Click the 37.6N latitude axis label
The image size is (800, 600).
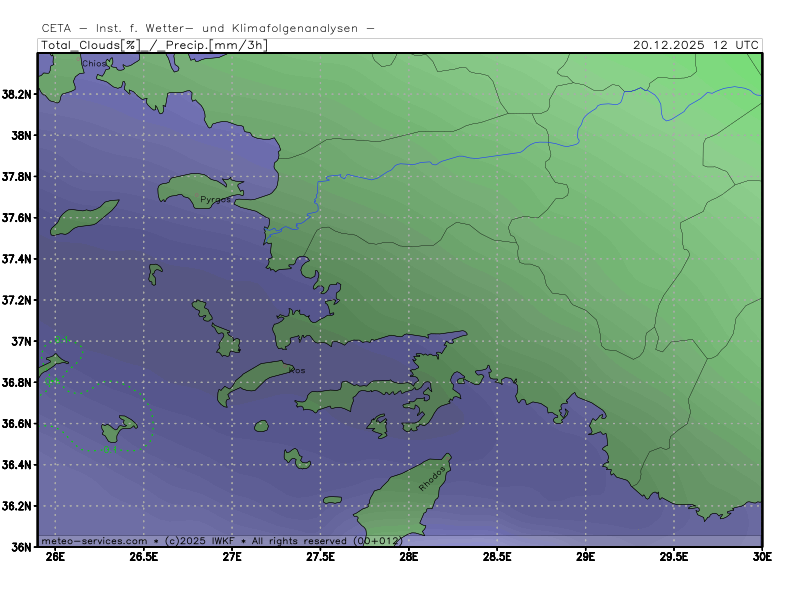(x=16, y=218)
